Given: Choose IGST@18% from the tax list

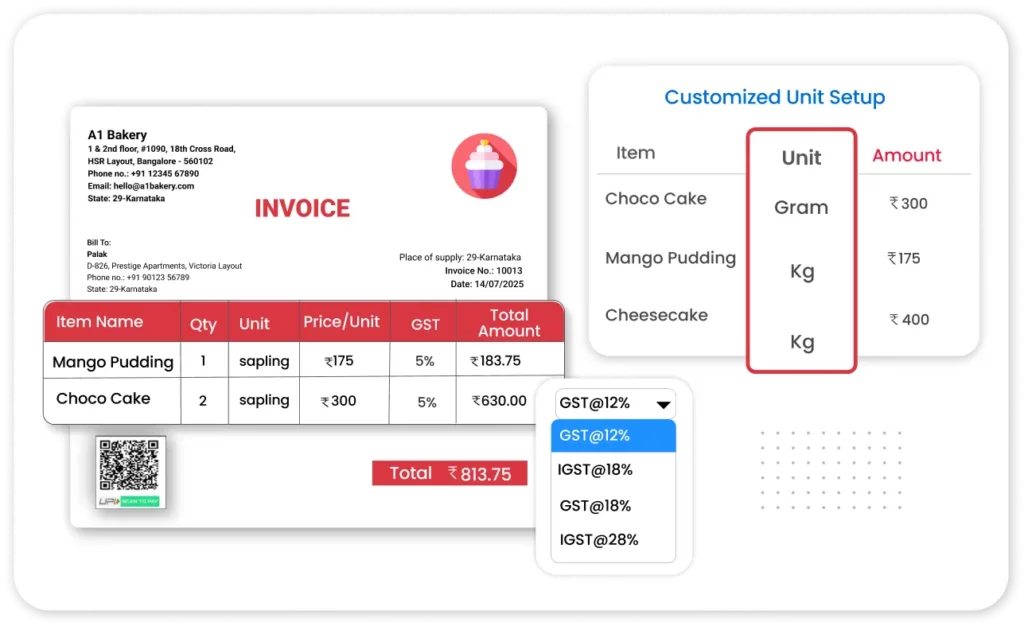Looking at the screenshot, I should pos(595,470).
